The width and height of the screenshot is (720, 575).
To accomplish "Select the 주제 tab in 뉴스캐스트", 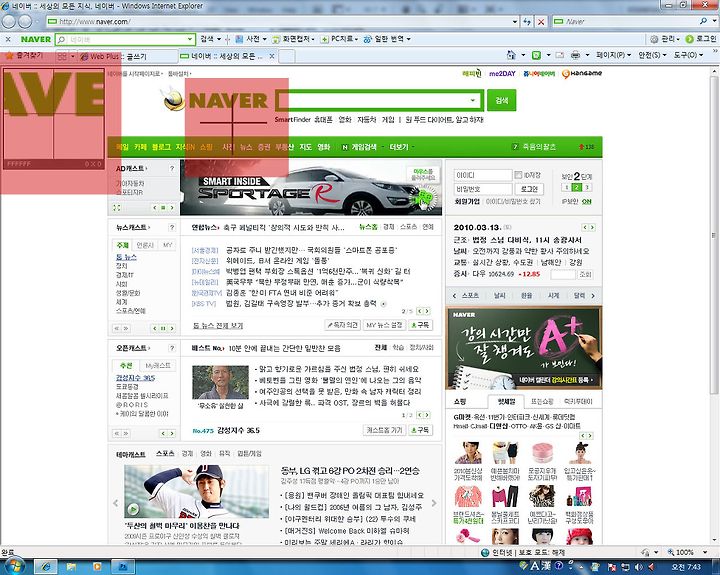I will tap(123, 245).
